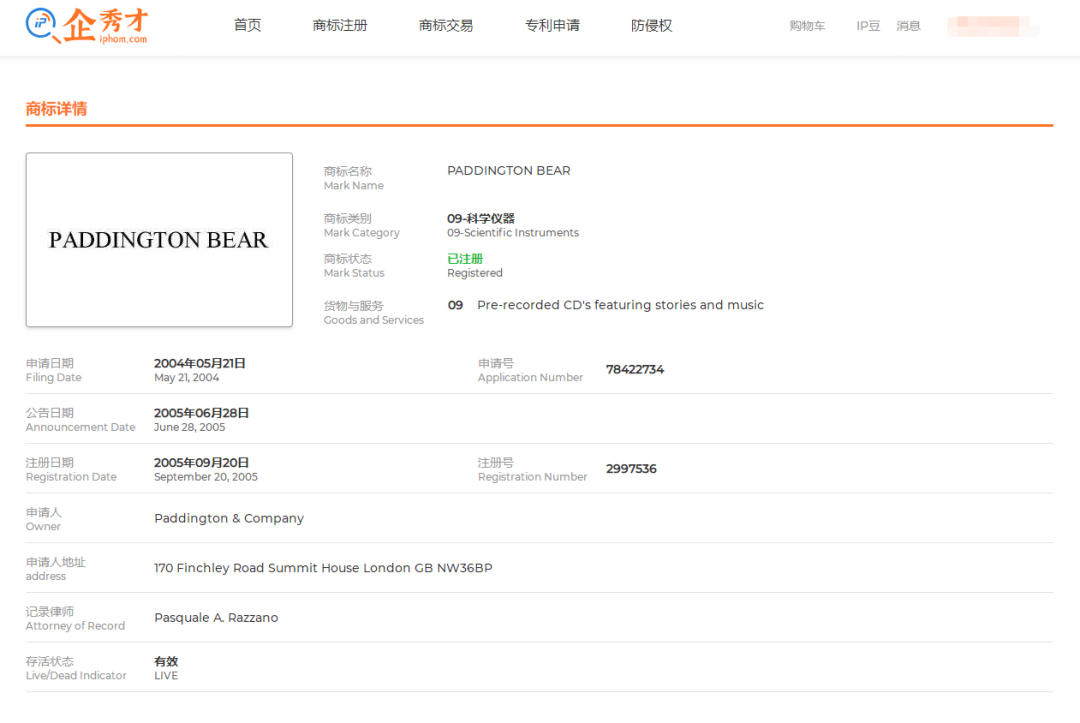Open the 防侵权 menu item
This screenshot has width=1080, height=723.
[651, 25]
